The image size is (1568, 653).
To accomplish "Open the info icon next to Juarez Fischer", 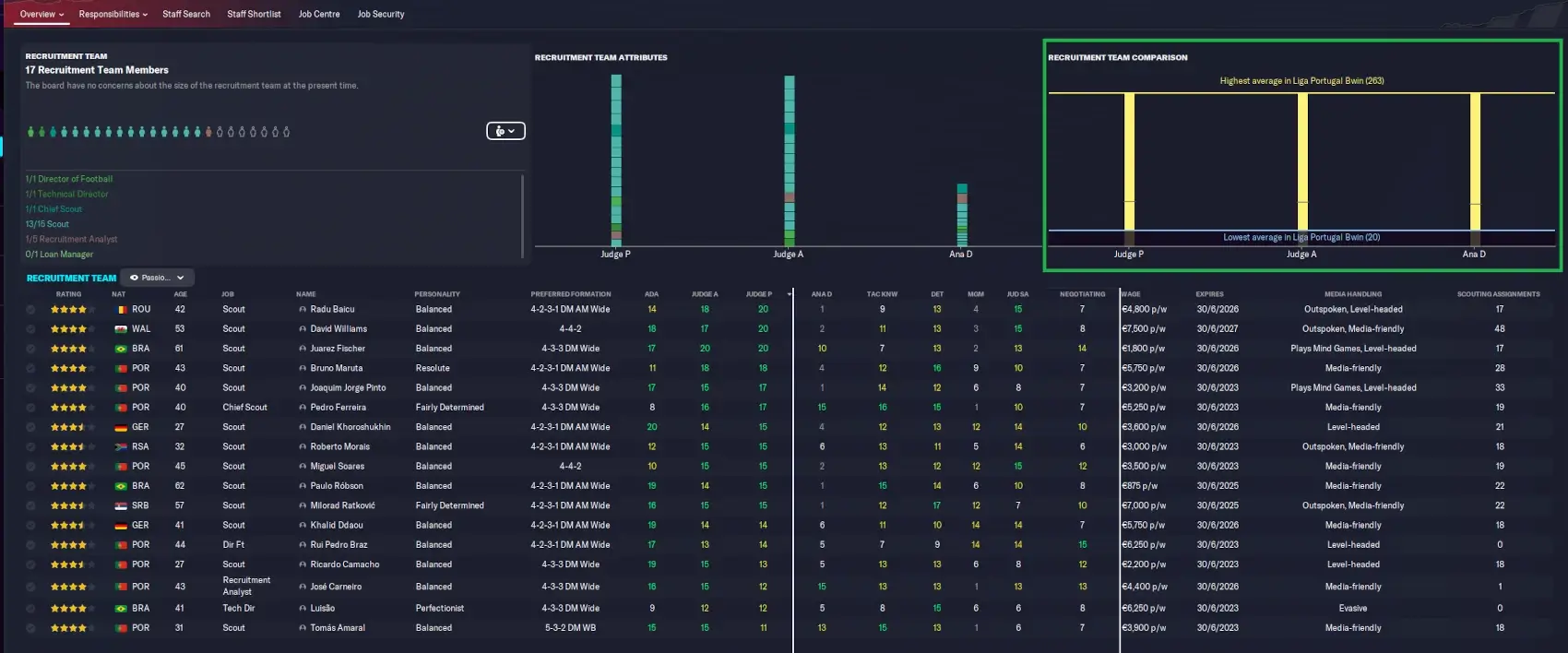I will [x=303, y=349].
